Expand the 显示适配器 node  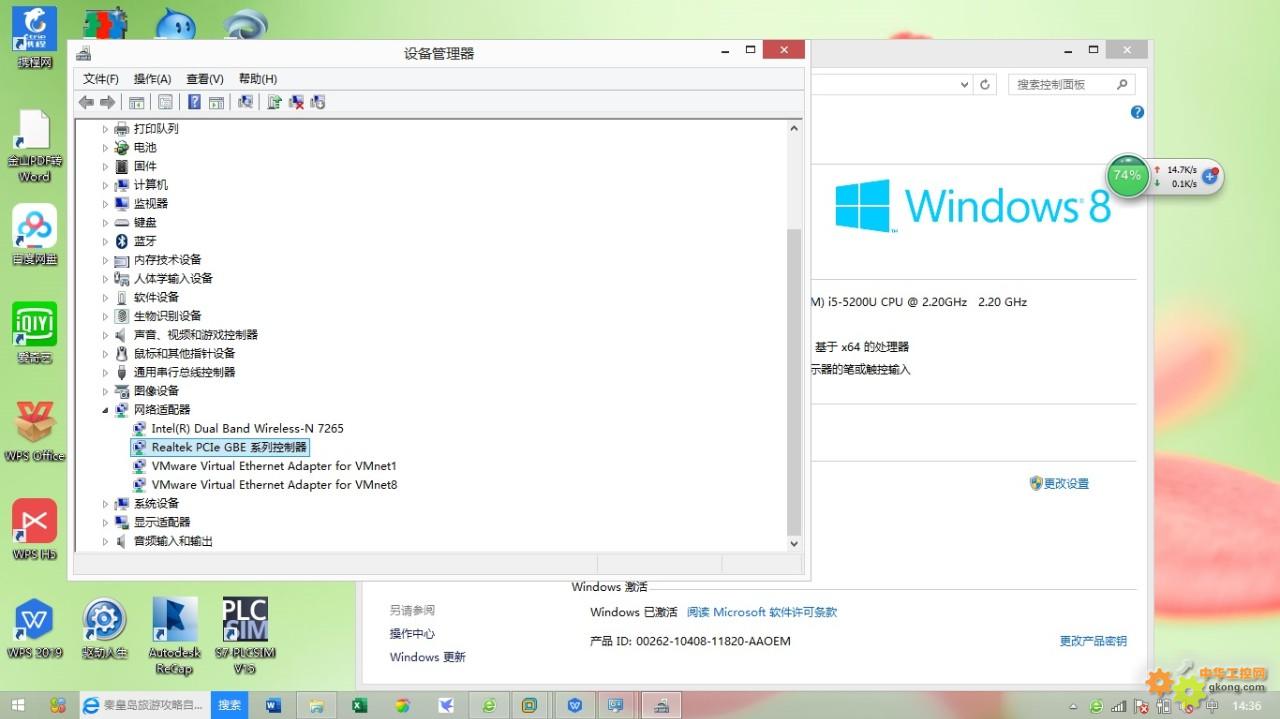pos(105,522)
